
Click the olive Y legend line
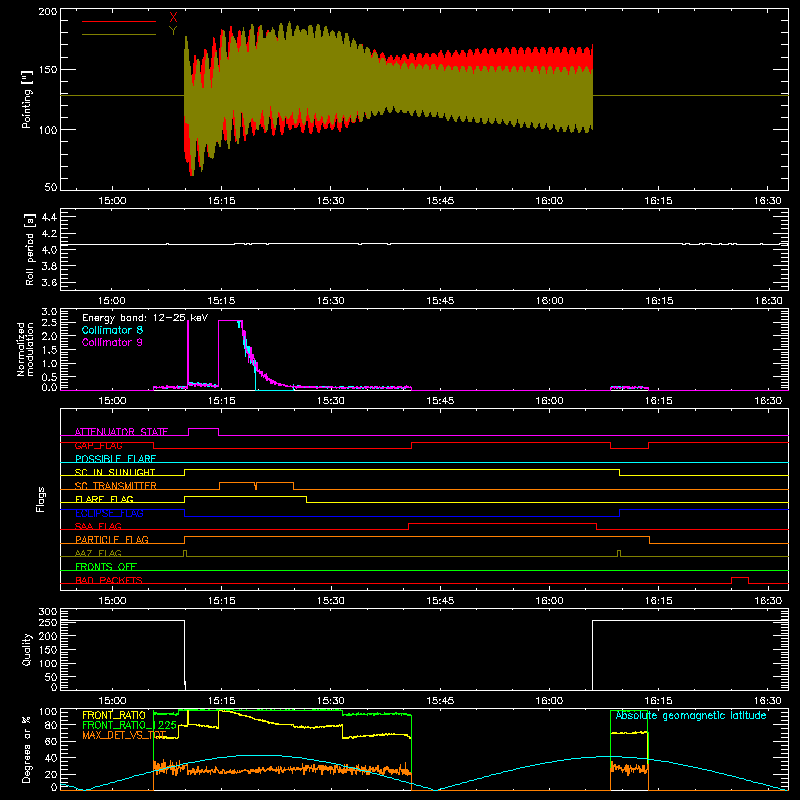click(118, 34)
